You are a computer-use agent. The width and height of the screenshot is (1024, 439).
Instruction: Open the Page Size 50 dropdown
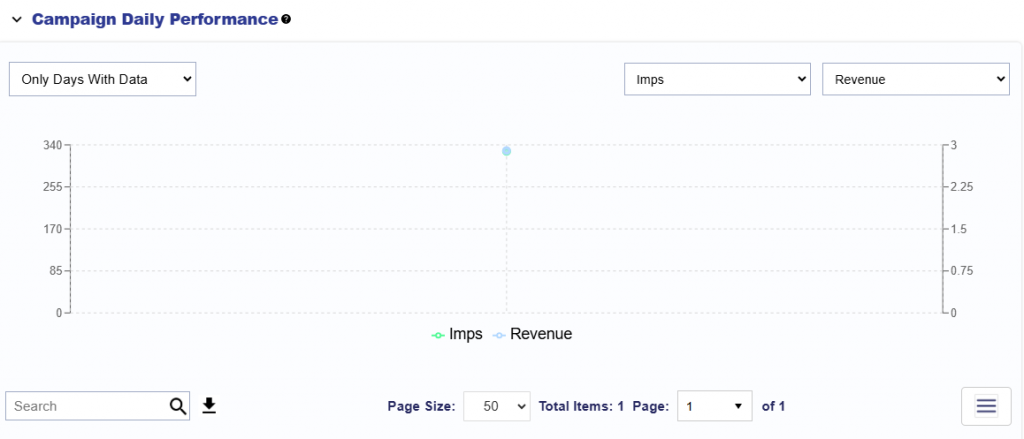tap(497, 406)
